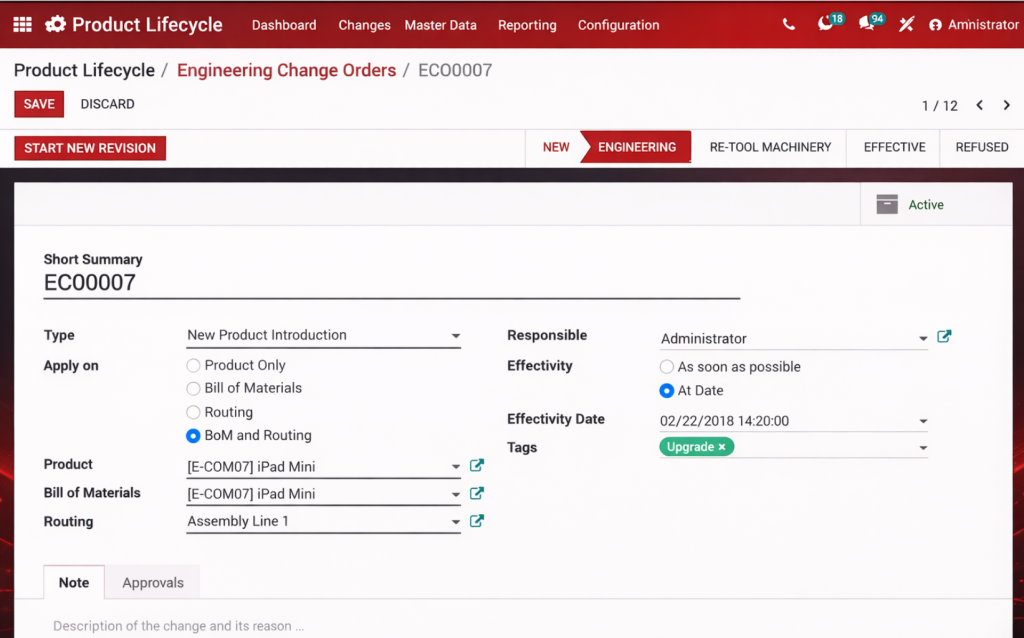This screenshot has height=638, width=1024.
Task: Expand the Type dropdown
Action: coord(455,336)
